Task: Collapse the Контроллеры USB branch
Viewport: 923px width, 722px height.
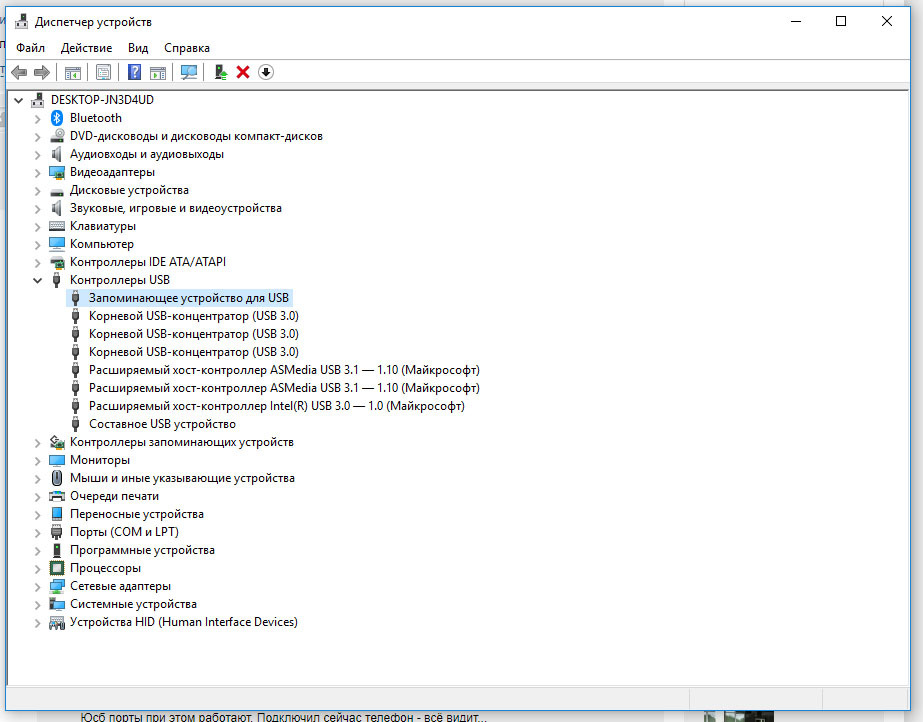Action: (38, 281)
